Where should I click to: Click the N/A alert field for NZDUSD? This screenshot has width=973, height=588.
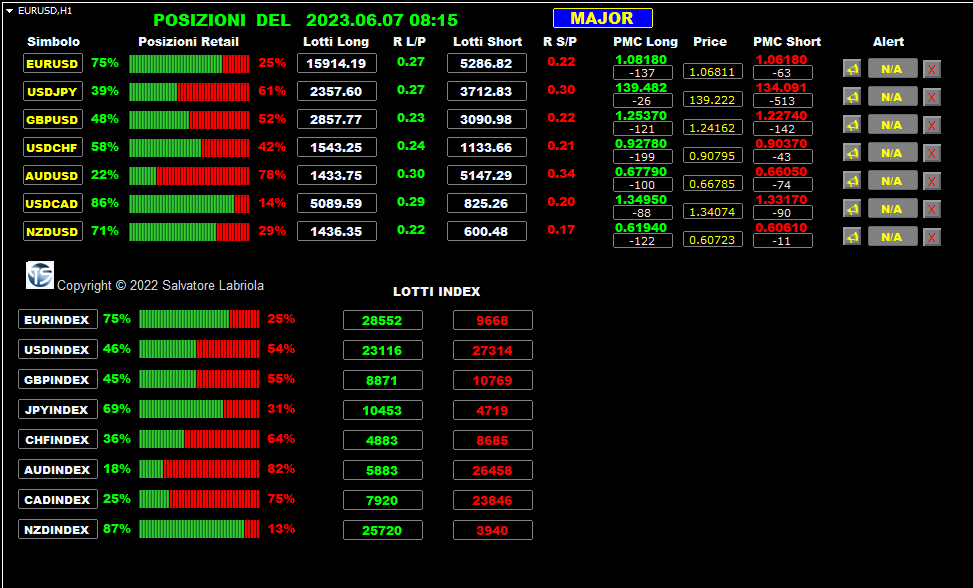892,236
